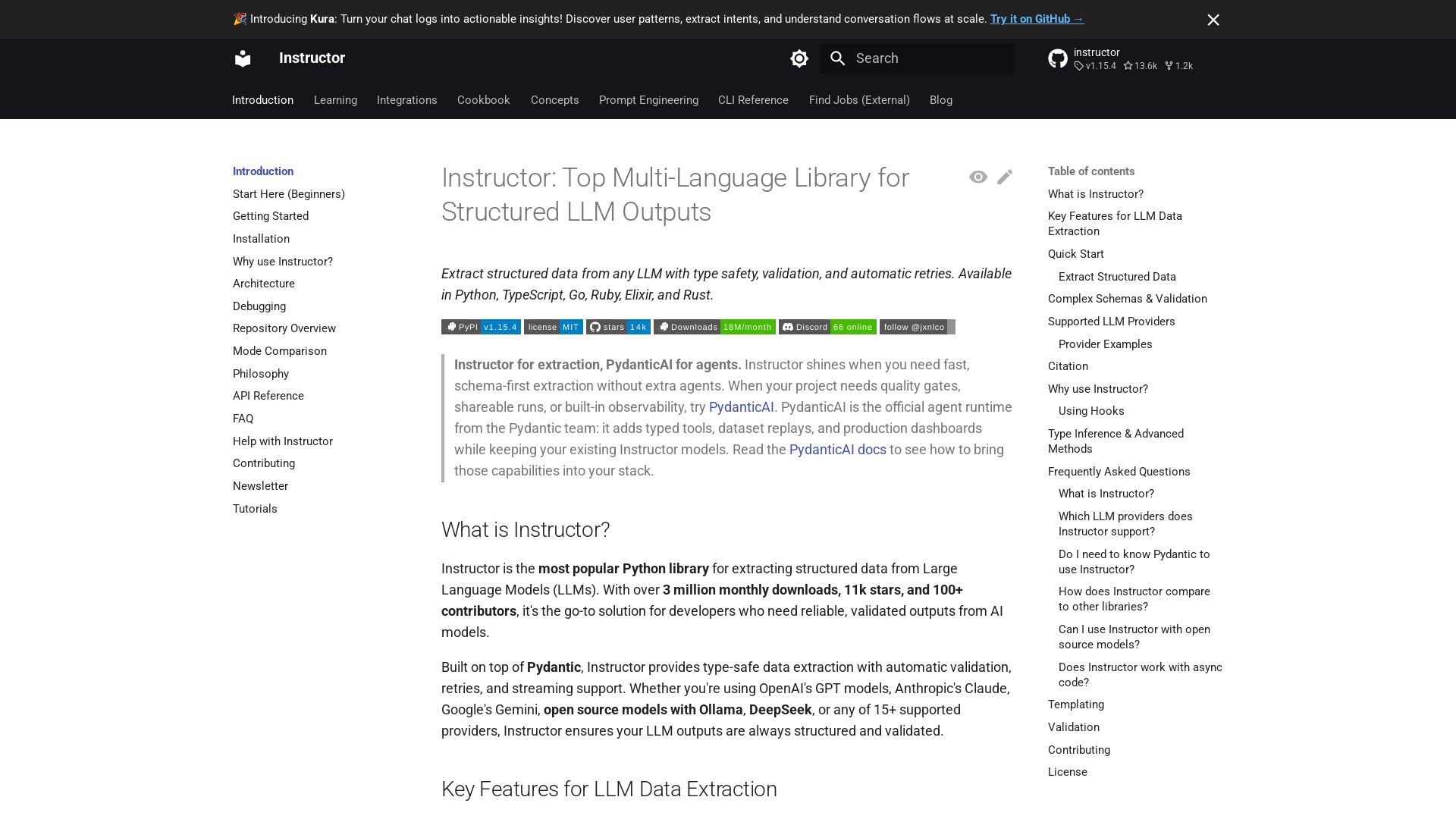Jump to Supported LLM Providers
This screenshot has width=1456, height=819.
coord(1112,322)
